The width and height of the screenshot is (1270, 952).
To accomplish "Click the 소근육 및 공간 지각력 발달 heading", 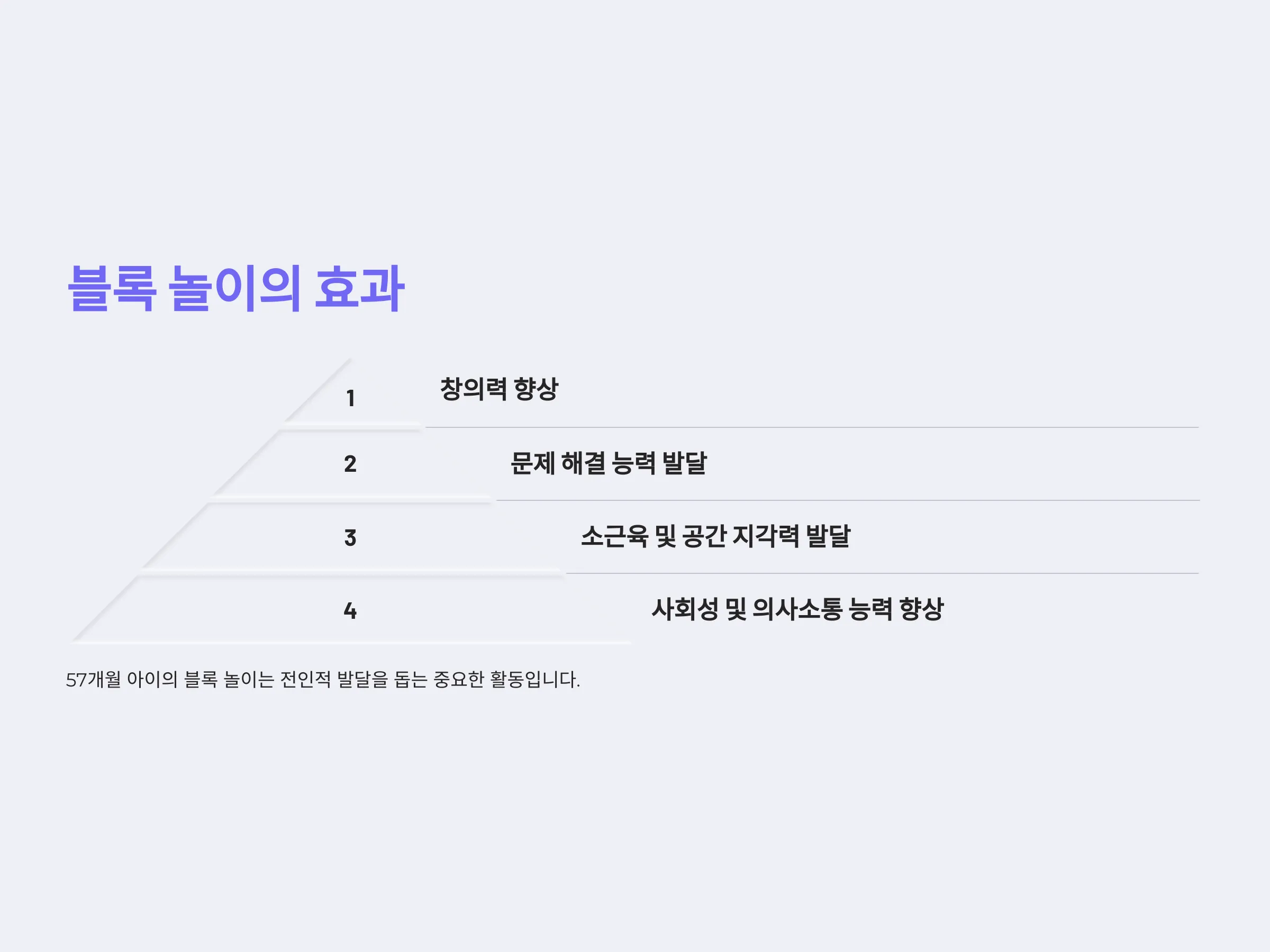I will [x=715, y=536].
